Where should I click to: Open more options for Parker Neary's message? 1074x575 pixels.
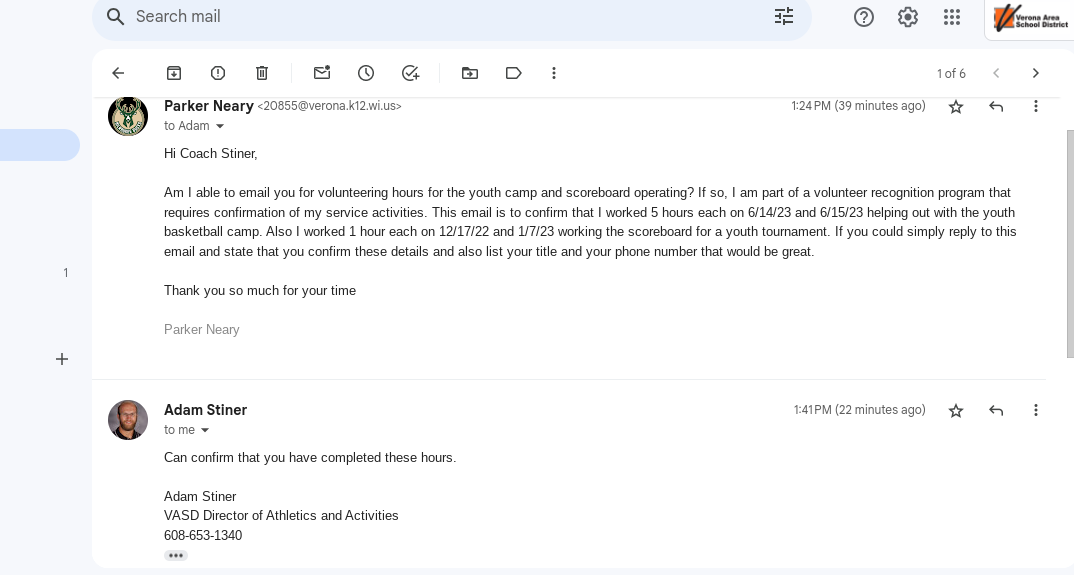pos(1036,106)
